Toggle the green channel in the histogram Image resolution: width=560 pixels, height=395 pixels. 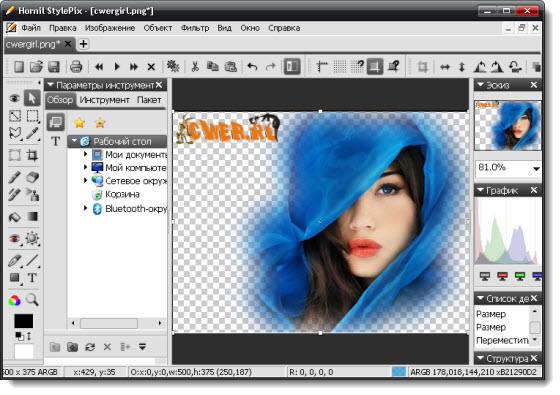click(x=520, y=276)
